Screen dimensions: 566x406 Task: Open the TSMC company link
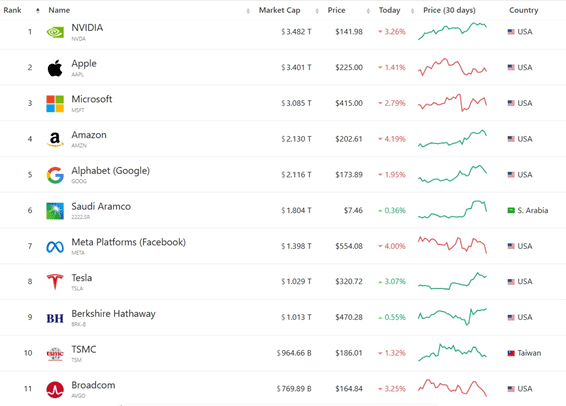[x=84, y=349]
